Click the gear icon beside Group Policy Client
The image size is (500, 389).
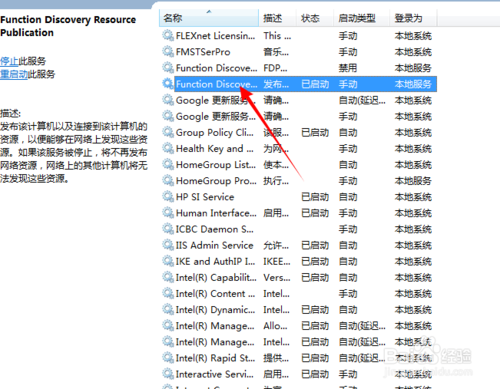click(x=168, y=132)
